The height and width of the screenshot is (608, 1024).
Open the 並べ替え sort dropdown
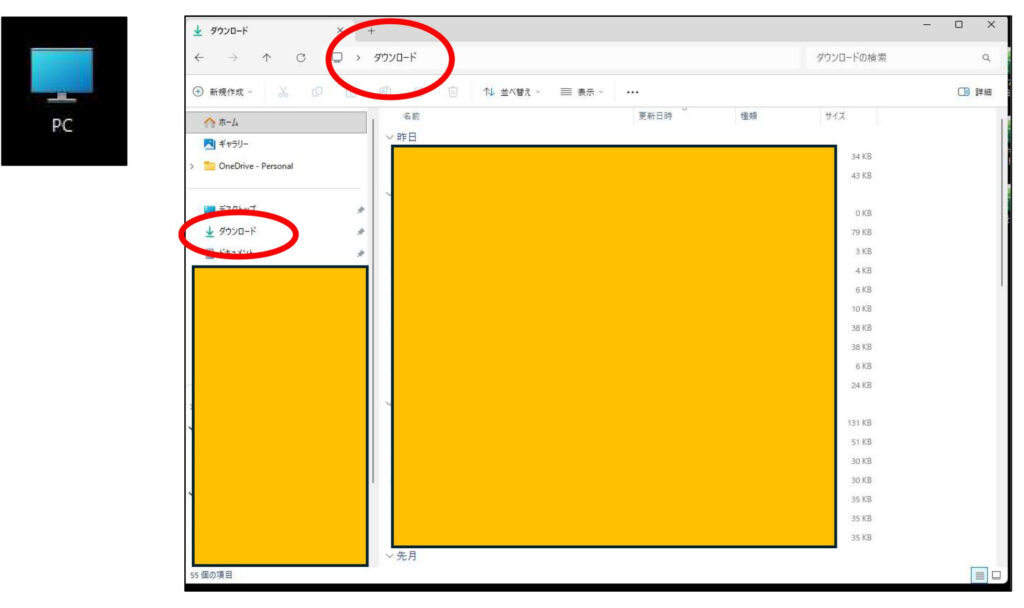(511, 92)
